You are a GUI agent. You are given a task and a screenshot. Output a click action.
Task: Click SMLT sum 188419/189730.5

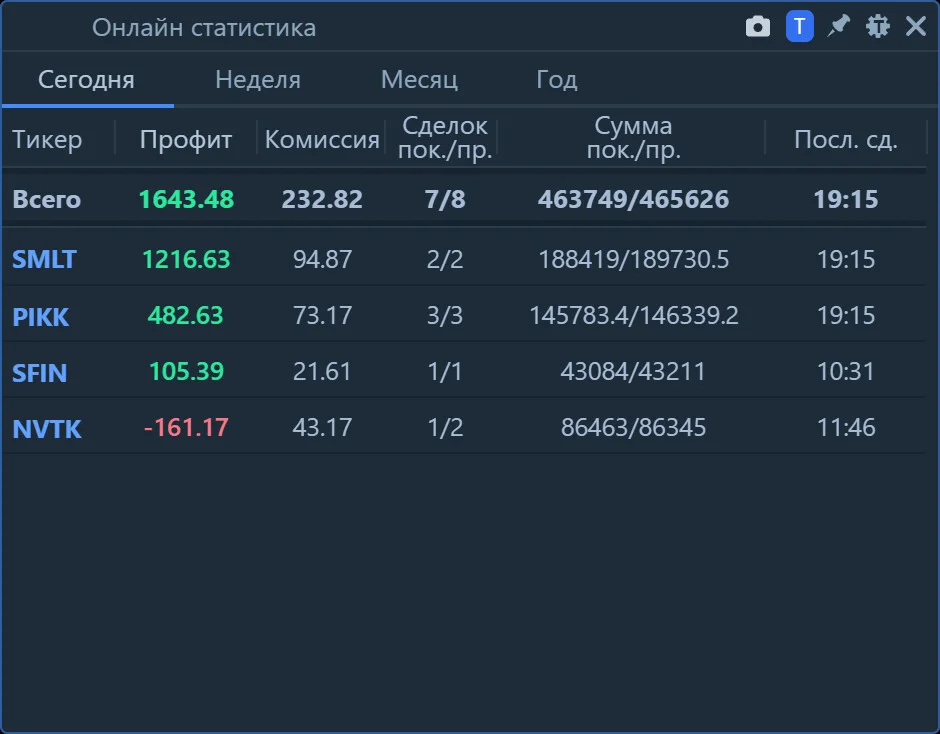(634, 260)
